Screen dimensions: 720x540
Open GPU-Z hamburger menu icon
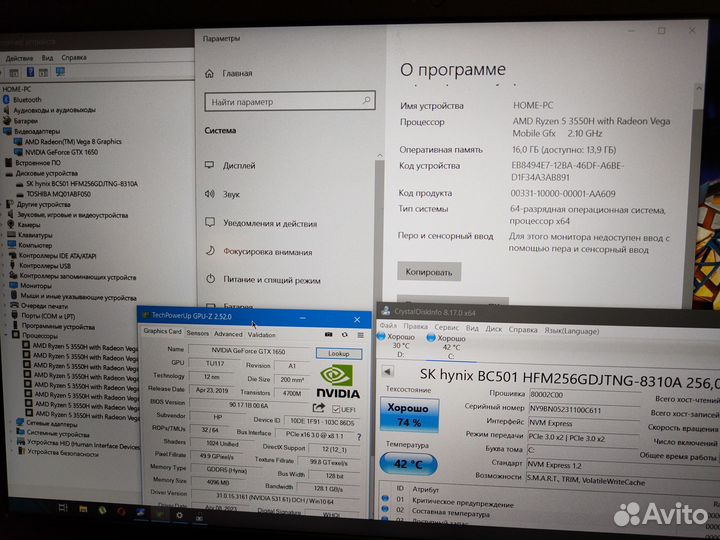click(360, 335)
